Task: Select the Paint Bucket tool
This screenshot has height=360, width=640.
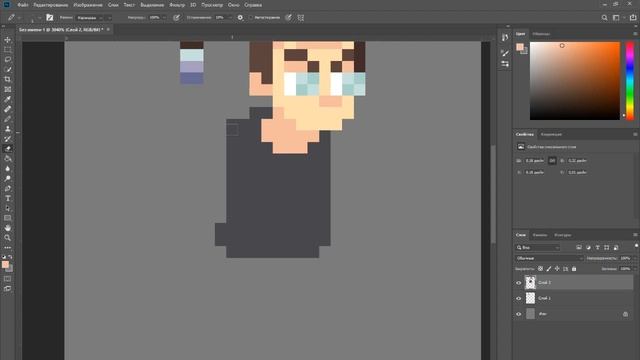Action: point(8,158)
